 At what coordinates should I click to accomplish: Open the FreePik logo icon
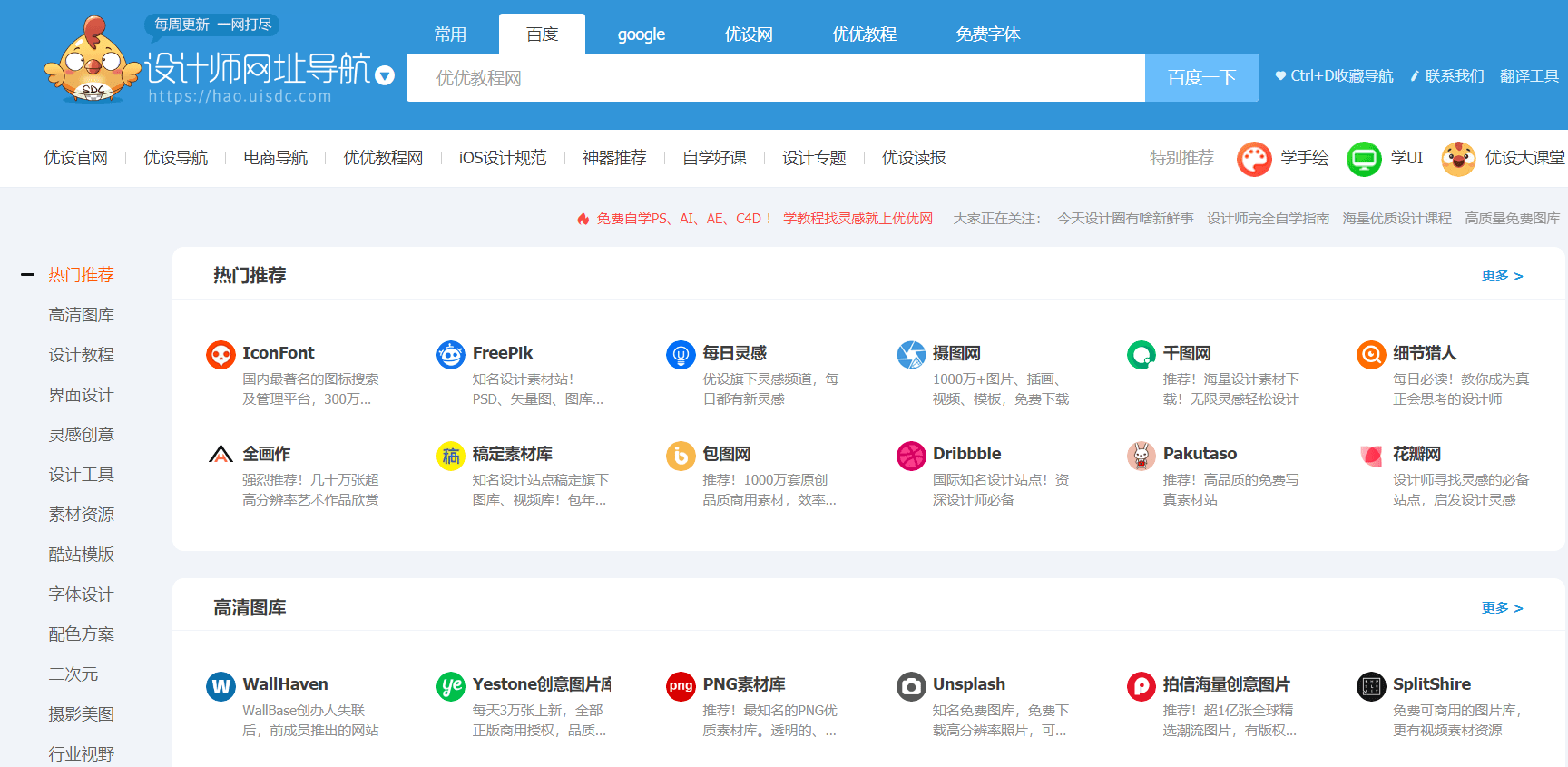click(451, 354)
